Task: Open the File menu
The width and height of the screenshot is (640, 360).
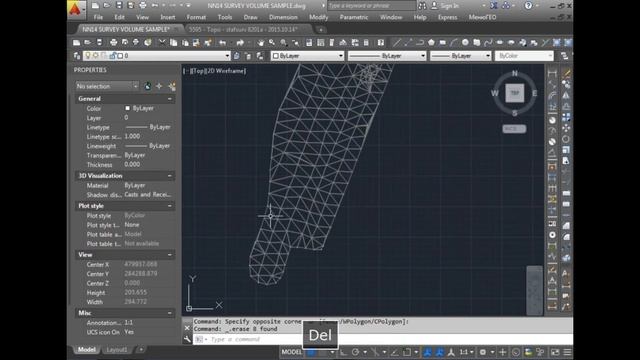Action: tap(98, 17)
